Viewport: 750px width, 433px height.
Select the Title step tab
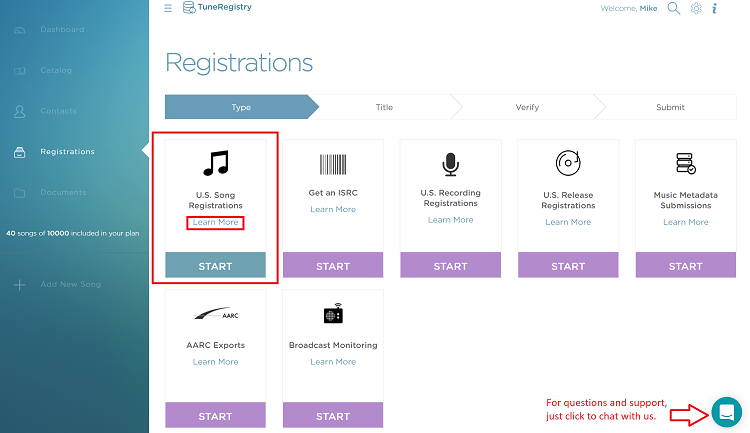(x=384, y=107)
